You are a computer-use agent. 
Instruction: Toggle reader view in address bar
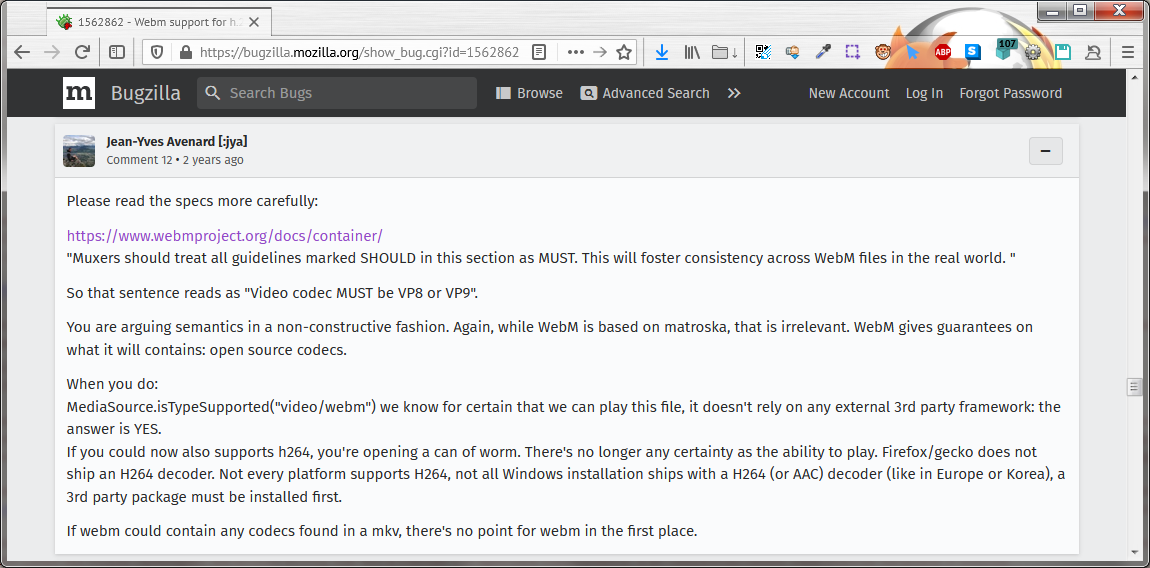(539, 52)
